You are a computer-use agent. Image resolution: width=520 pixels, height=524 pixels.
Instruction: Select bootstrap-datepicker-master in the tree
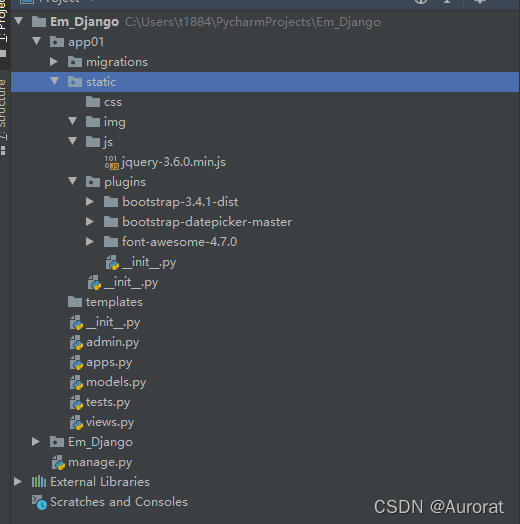(207, 222)
